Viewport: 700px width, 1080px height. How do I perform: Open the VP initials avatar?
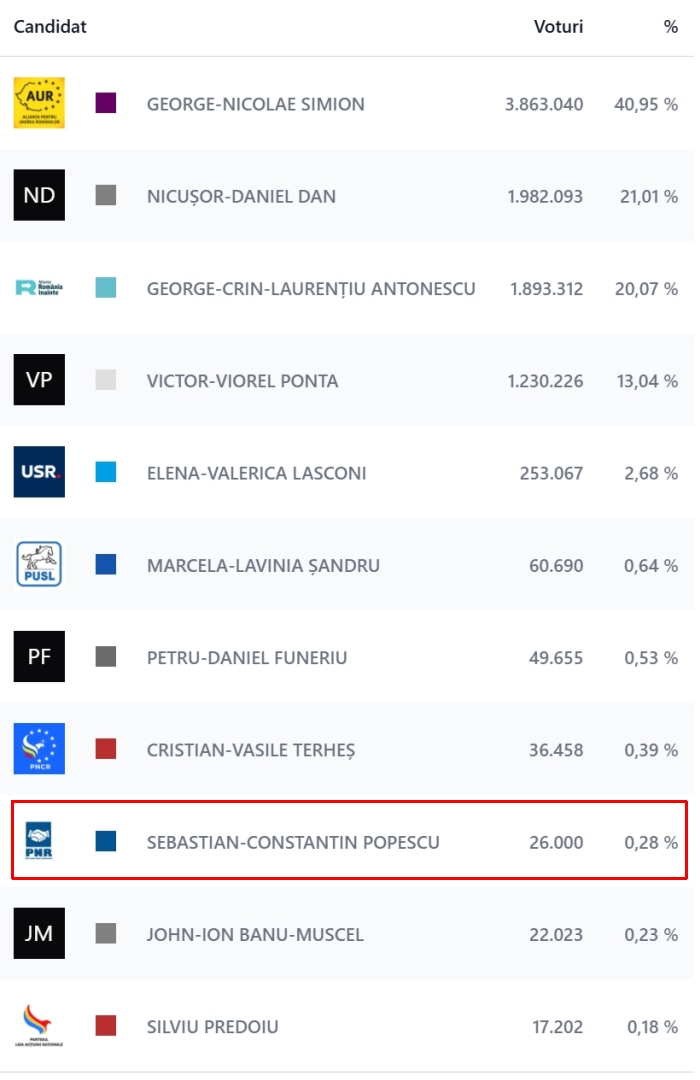pyautogui.click(x=39, y=380)
